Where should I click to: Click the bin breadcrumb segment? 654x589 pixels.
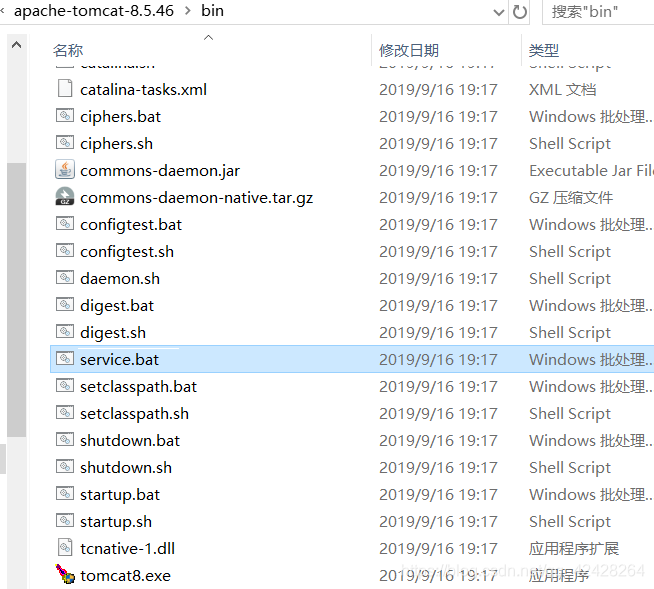tap(212, 11)
